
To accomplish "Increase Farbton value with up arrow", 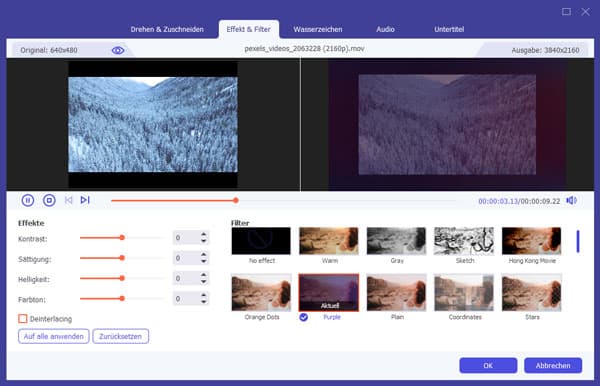I will [204, 295].
